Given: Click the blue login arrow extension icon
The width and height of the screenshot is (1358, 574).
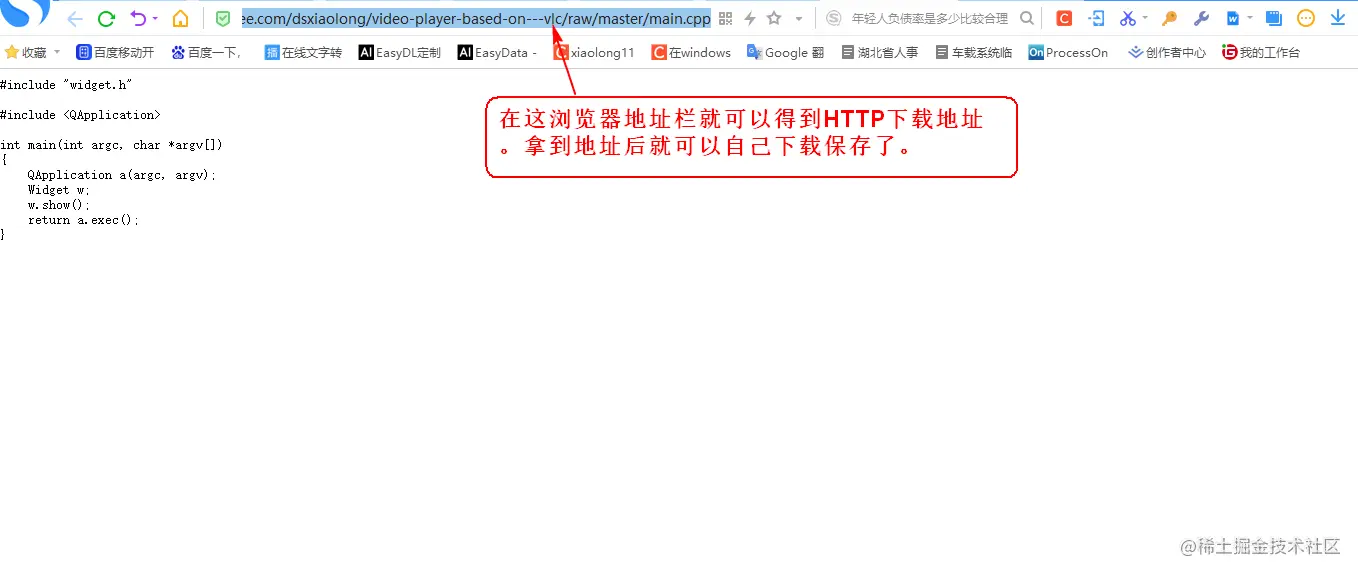Looking at the screenshot, I should click(x=1096, y=18).
